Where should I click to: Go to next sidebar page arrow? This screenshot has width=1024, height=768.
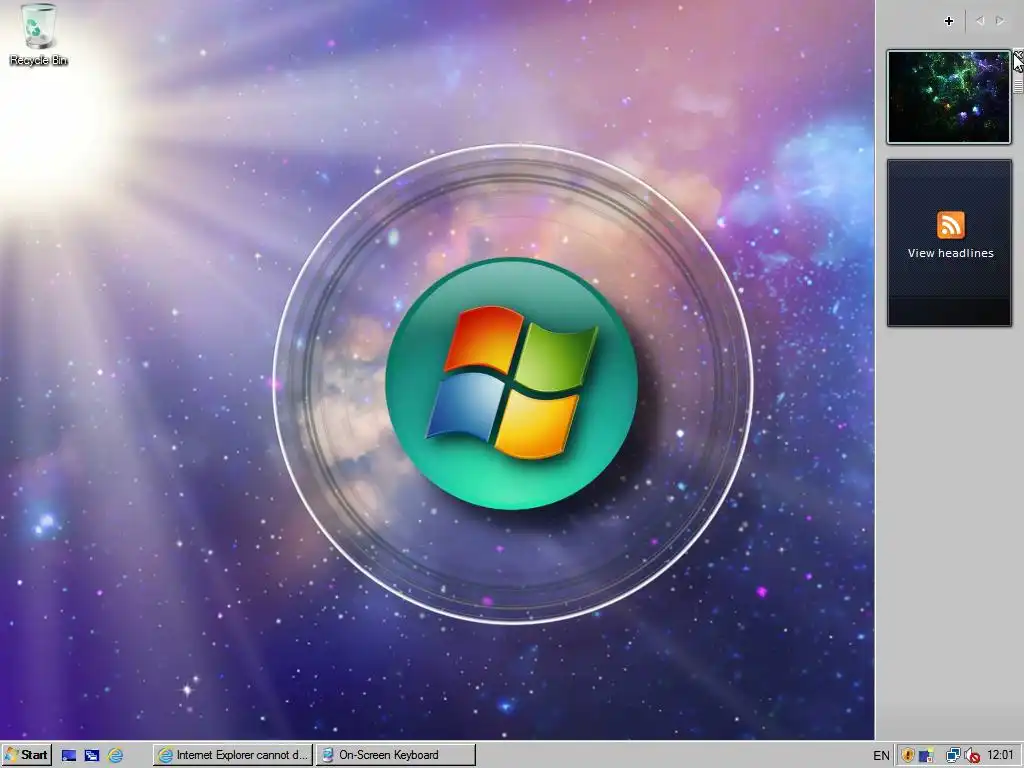pos(1000,21)
